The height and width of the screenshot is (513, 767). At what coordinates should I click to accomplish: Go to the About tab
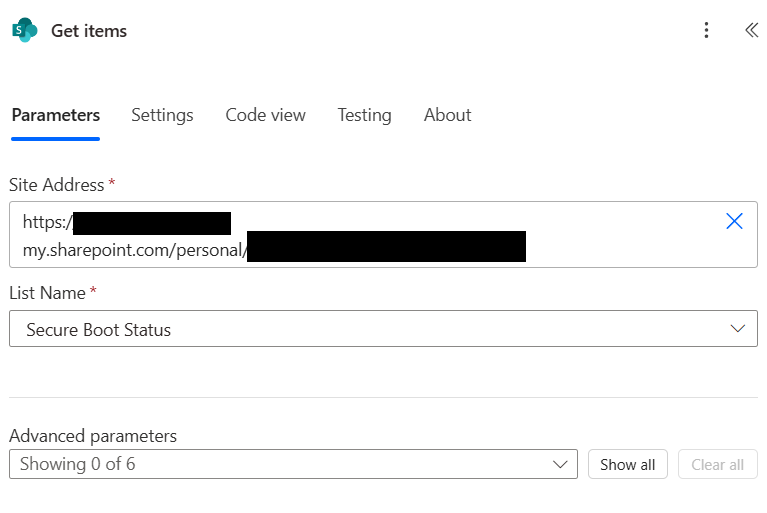(x=447, y=115)
